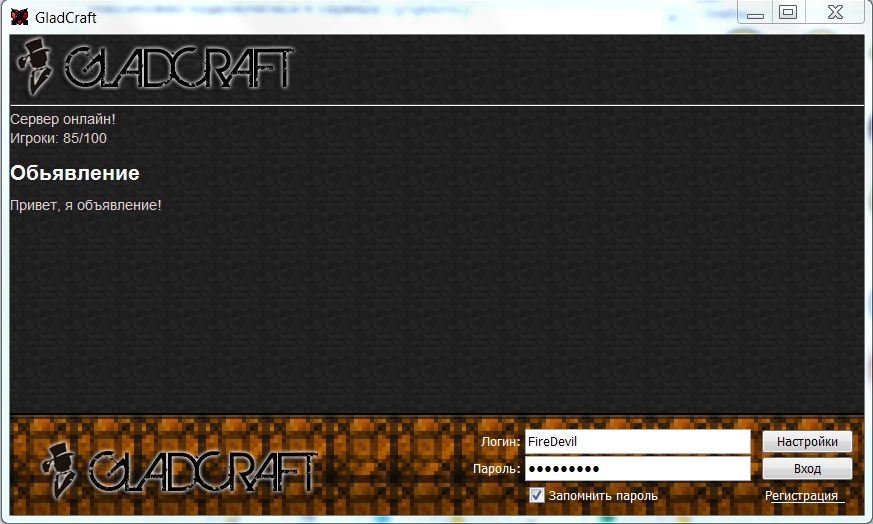
Task: Click the 'Пароль:' label
Action: (x=496, y=469)
